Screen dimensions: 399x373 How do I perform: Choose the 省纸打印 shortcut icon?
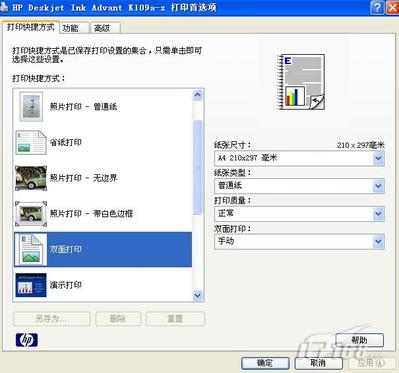click(x=31, y=143)
